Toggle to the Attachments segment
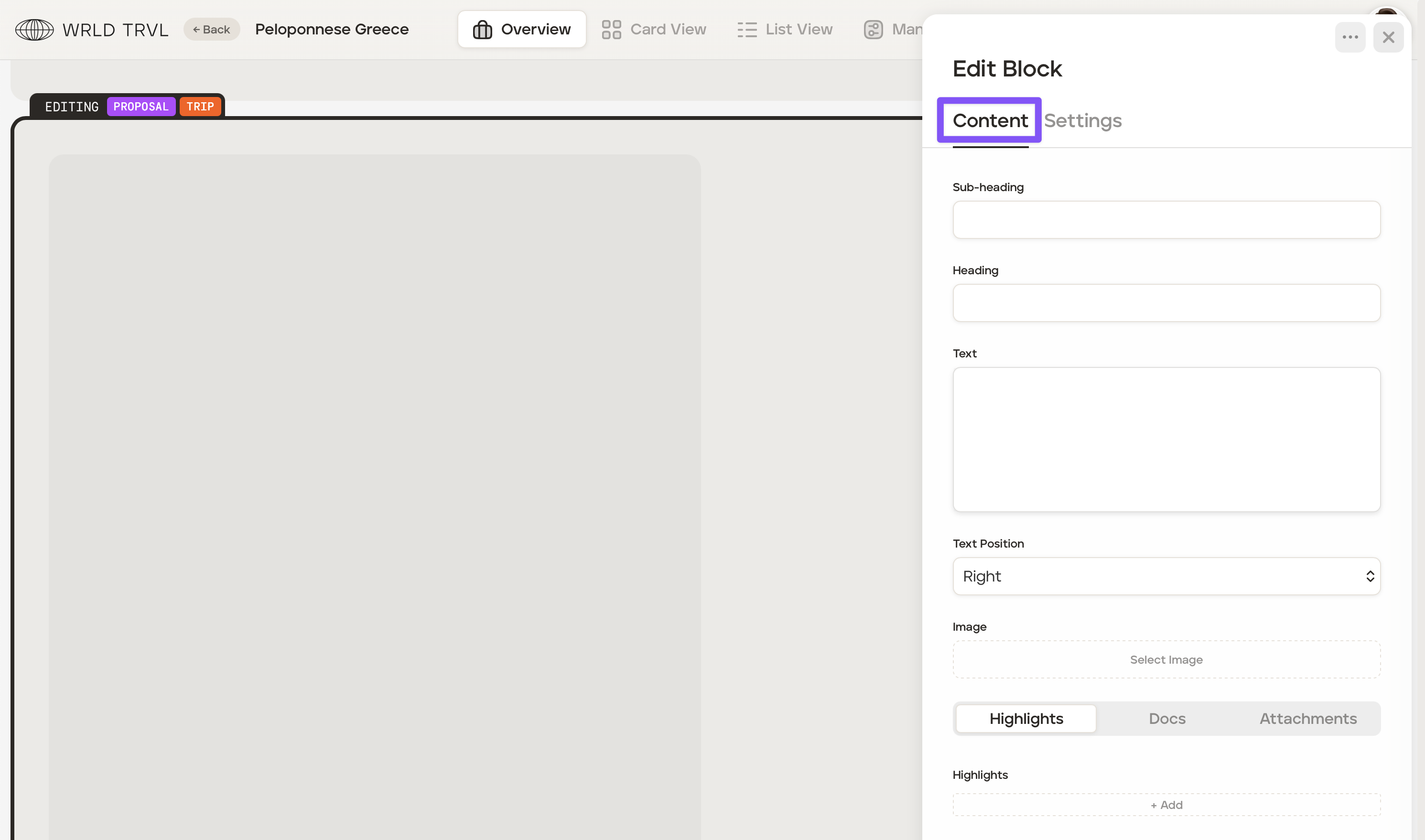Screen dimensions: 1425x840 pos(1307,718)
